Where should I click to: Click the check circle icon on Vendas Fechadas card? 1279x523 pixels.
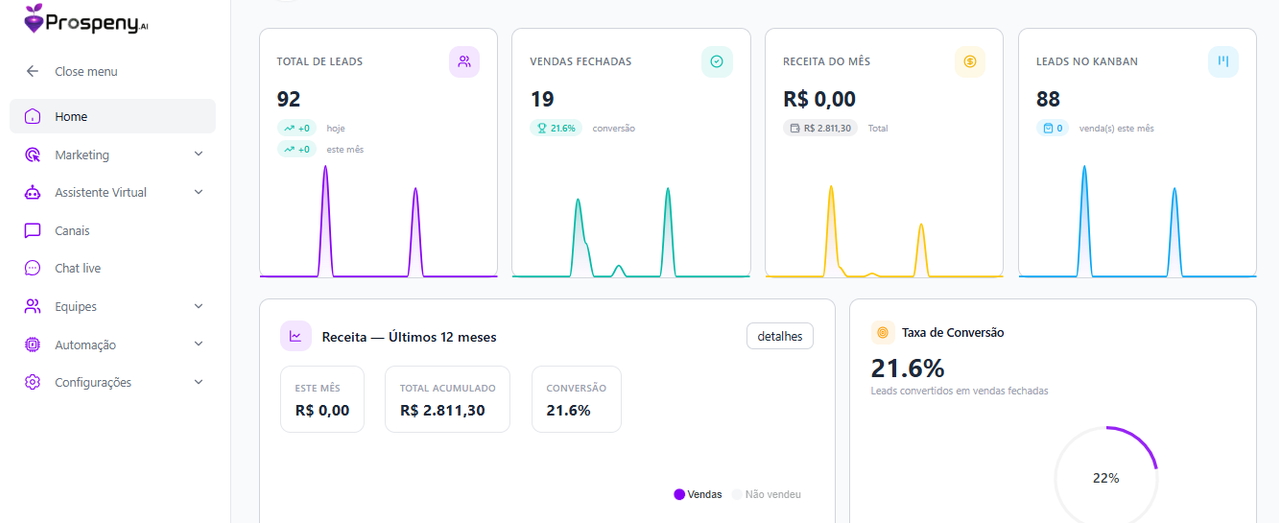pos(717,61)
